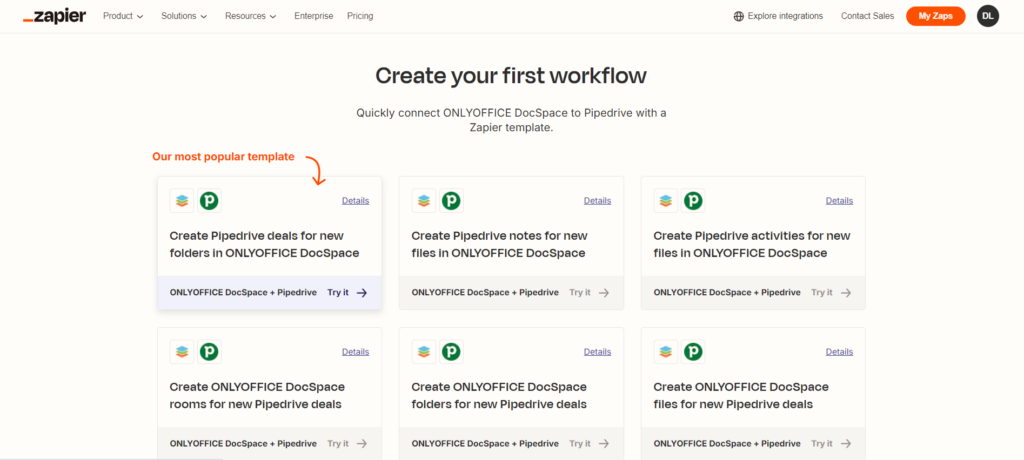Click title 'Create ONLYOFFICE DocSpace folders for new Pipedrive deals'

point(500,395)
